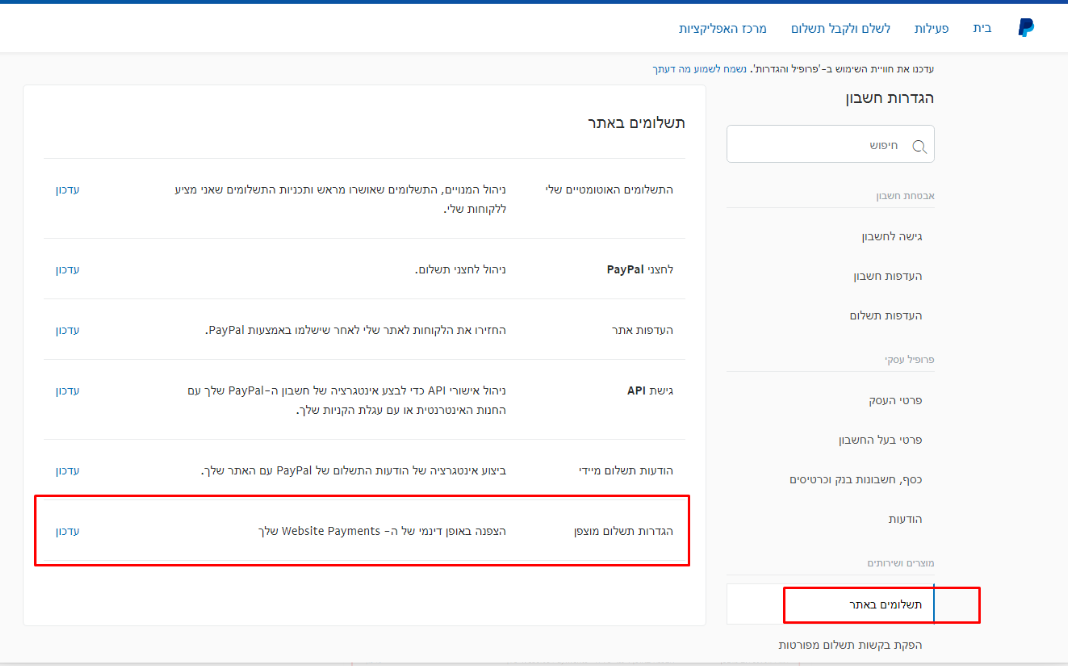Select פרטי העסק in sidebar
Viewport: 1068px width, 666px height.
point(895,400)
